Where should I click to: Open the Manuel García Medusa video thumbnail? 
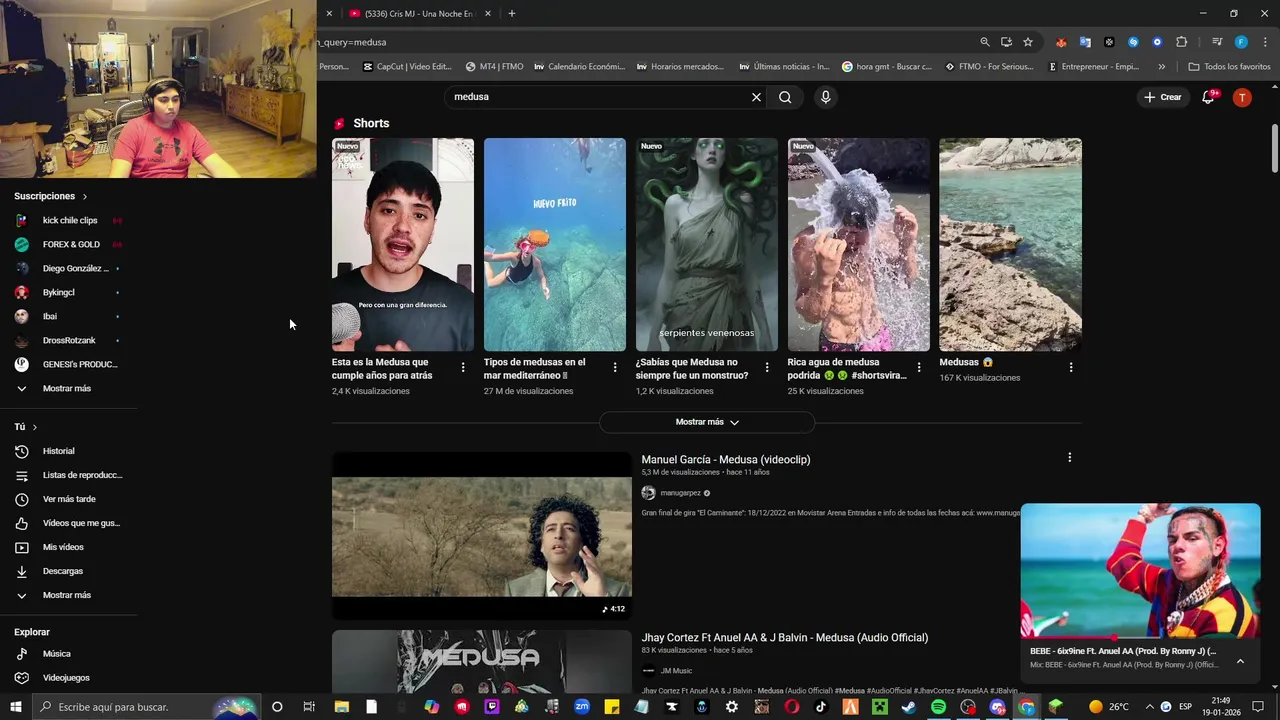tap(482, 535)
